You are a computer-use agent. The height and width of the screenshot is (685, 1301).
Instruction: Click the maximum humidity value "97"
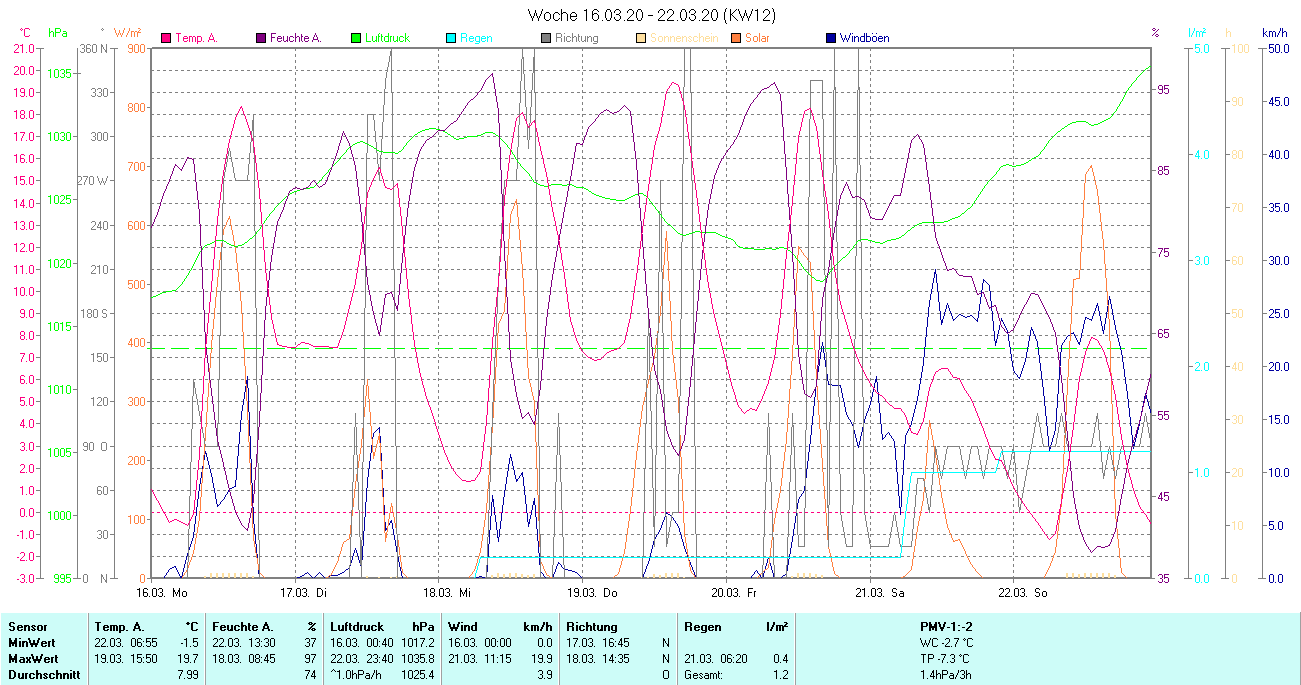click(311, 659)
